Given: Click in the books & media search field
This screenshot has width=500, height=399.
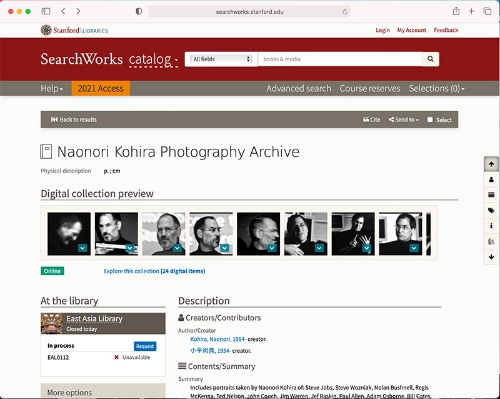Looking at the screenshot, I should [340, 59].
